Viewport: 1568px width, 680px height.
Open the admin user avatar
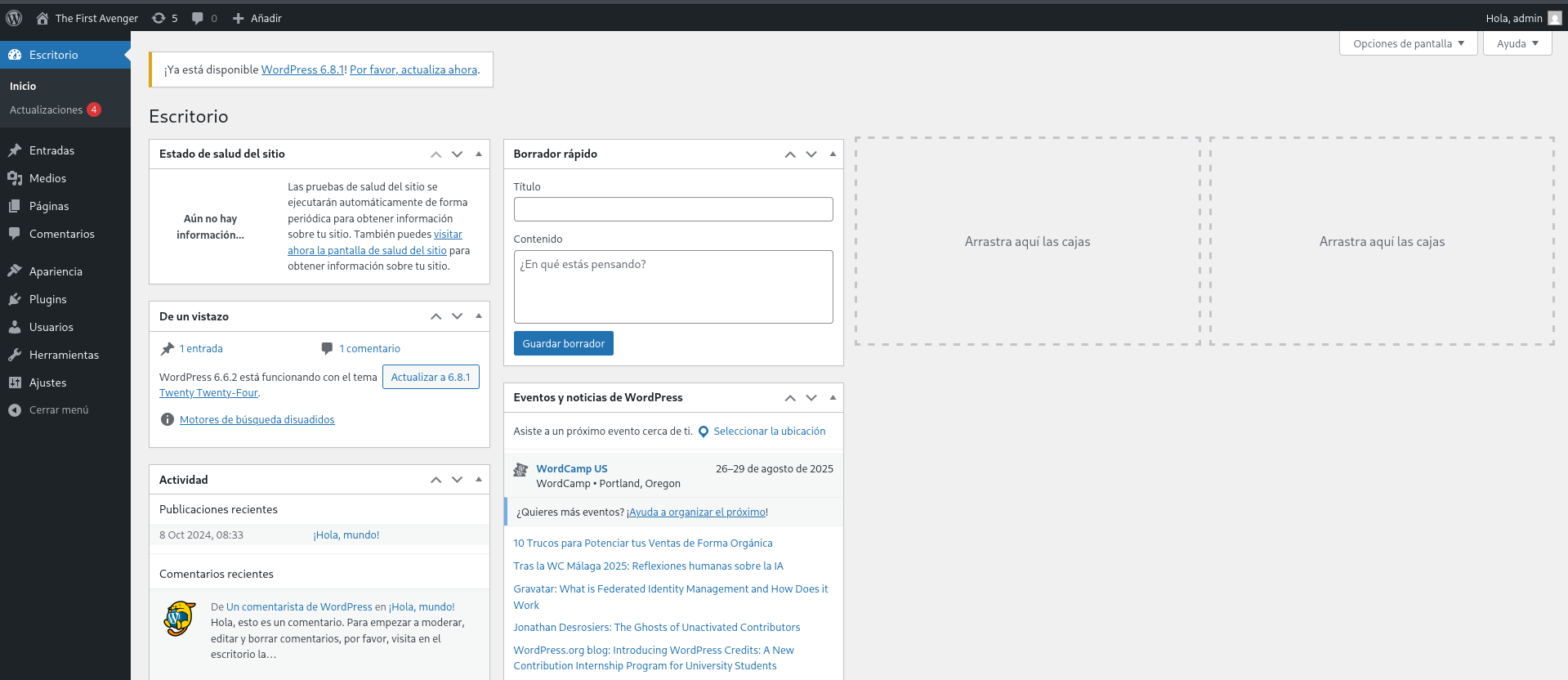(1554, 18)
